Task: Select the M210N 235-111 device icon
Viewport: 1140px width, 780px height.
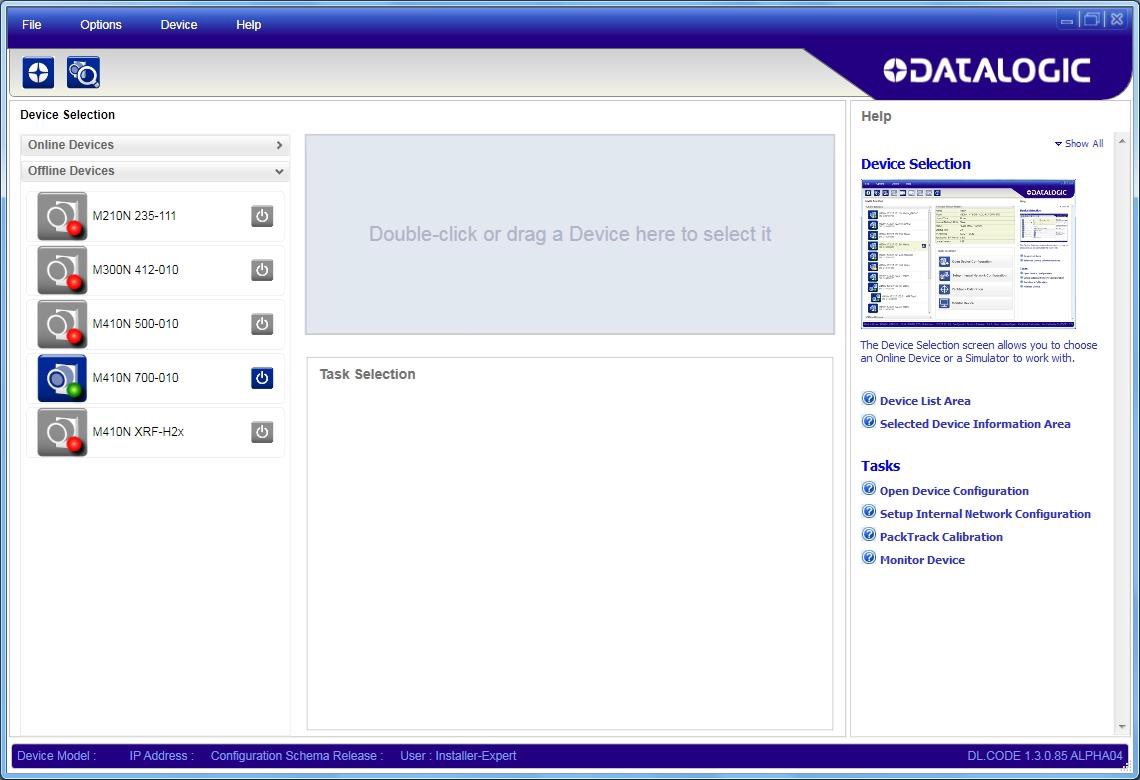Action: coord(62,216)
